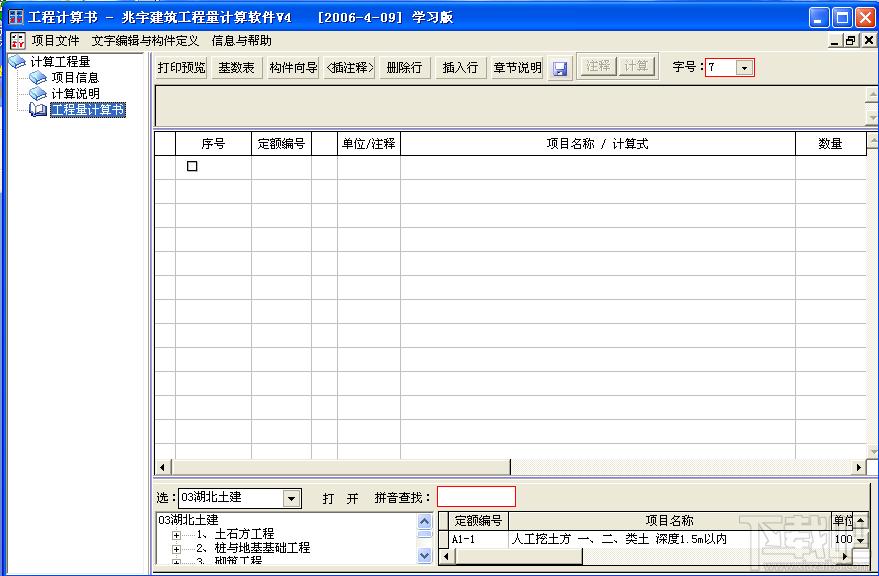Click the save floppy disk icon
The image size is (879, 576).
[559, 68]
